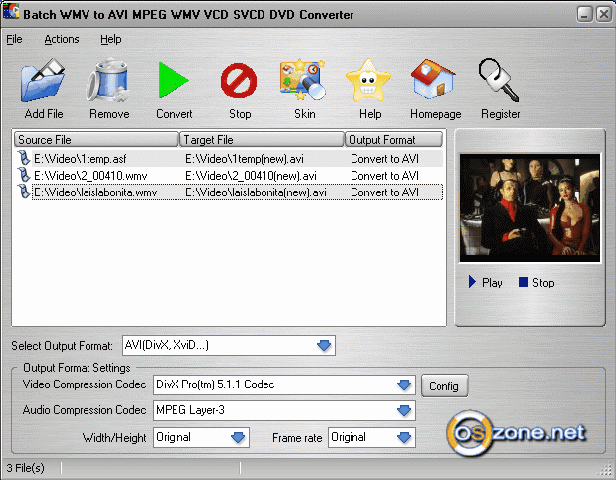Image resolution: width=616 pixels, height=480 pixels.
Task: Click the MPEG Layer-3 audio codec field
Action: 284,411
